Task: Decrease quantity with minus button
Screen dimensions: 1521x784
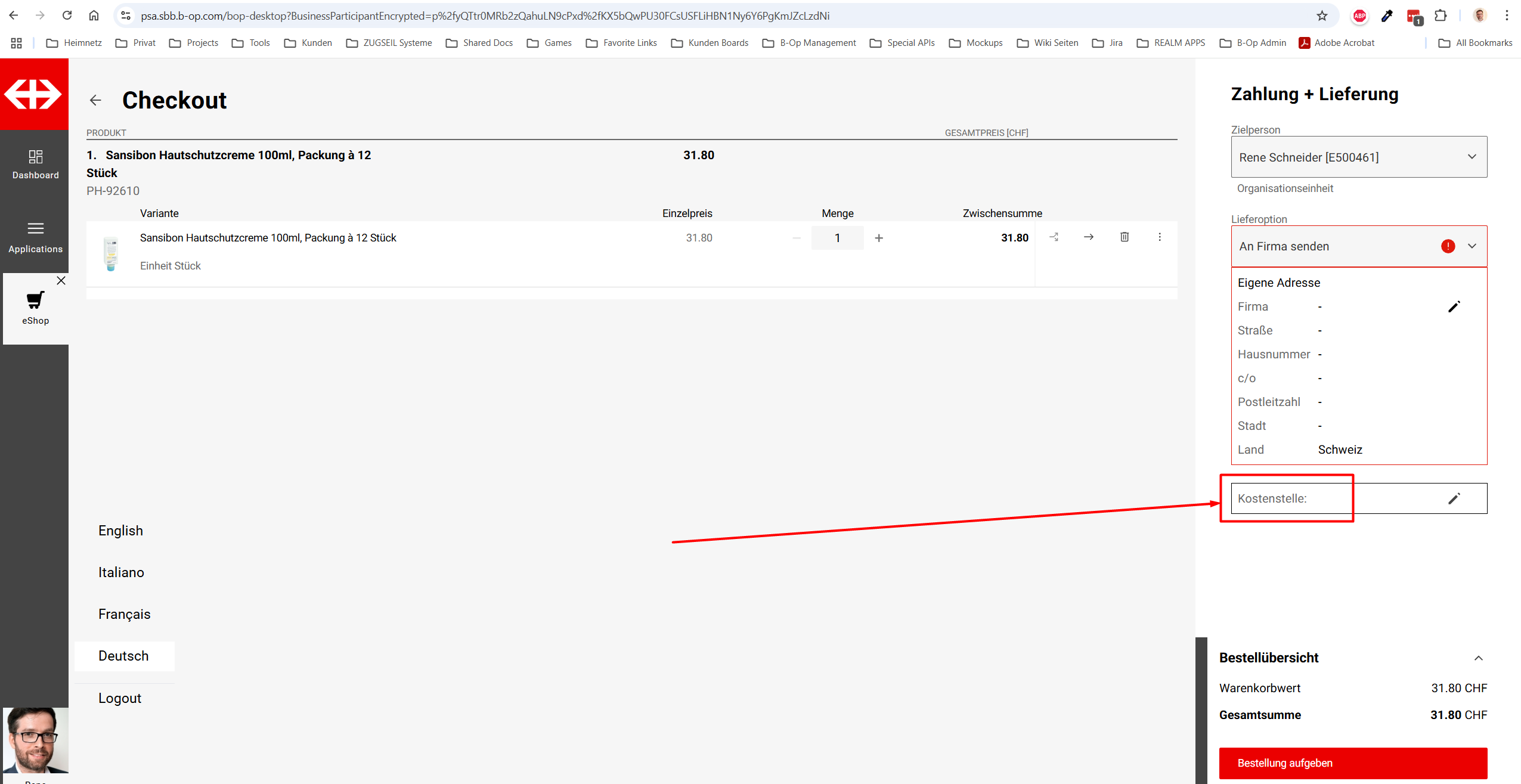Action: pyautogui.click(x=796, y=238)
